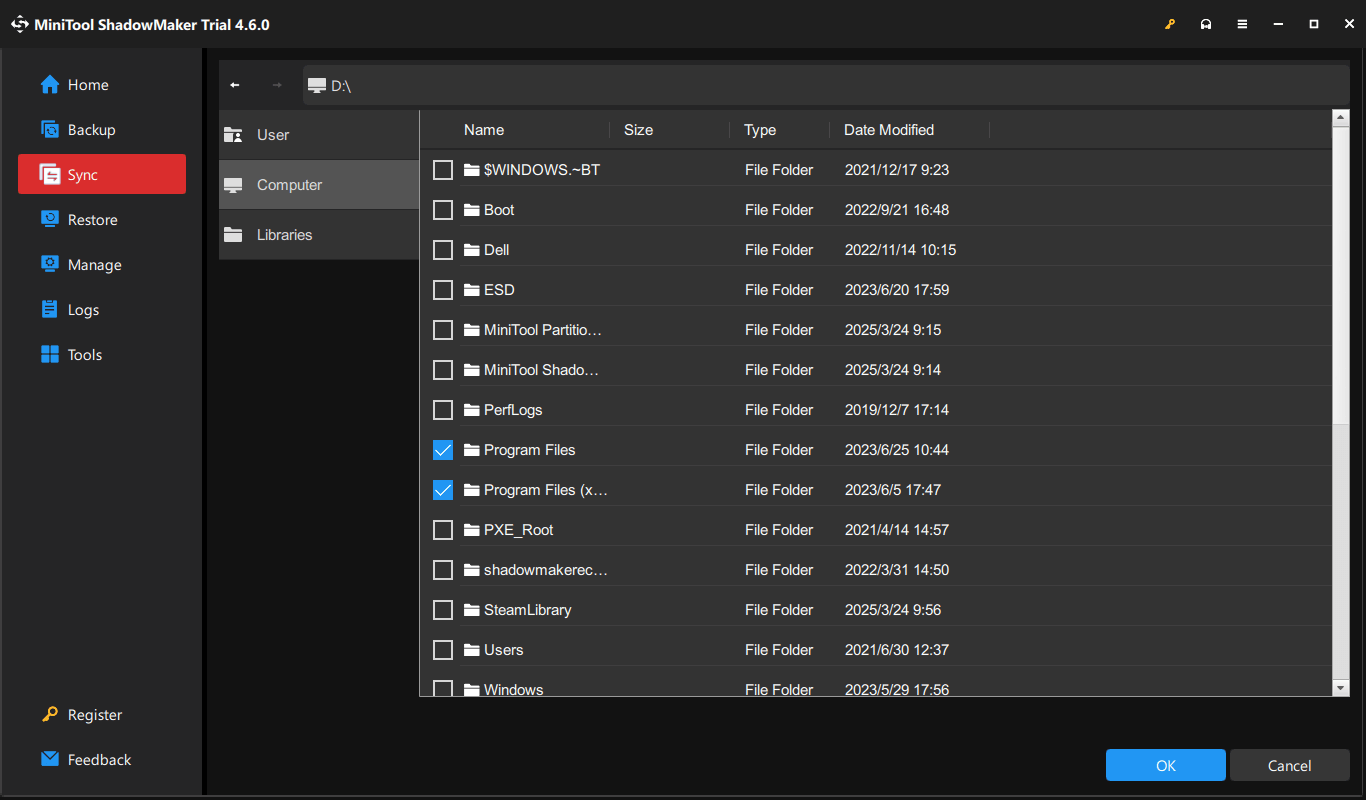Select the MiniTool Shado... folder name
This screenshot has width=1366, height=800.
(541, 370)
